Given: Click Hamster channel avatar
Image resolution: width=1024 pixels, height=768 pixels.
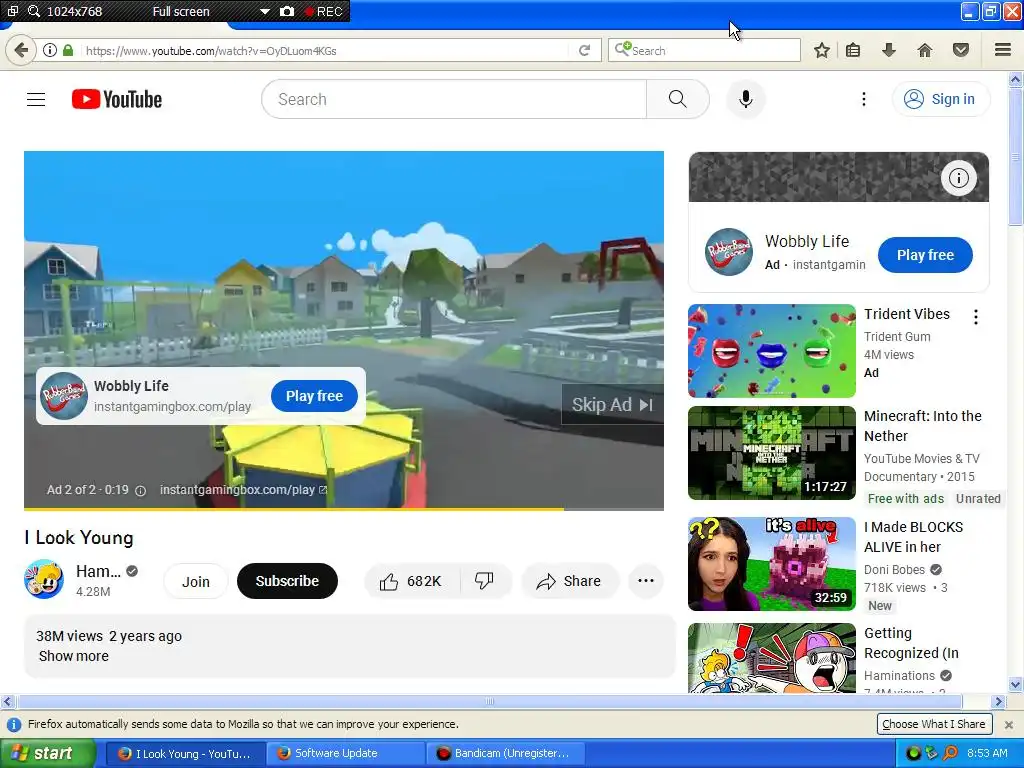Looking at the screenshot, I should pyautogui.click(x=44, y=579).
